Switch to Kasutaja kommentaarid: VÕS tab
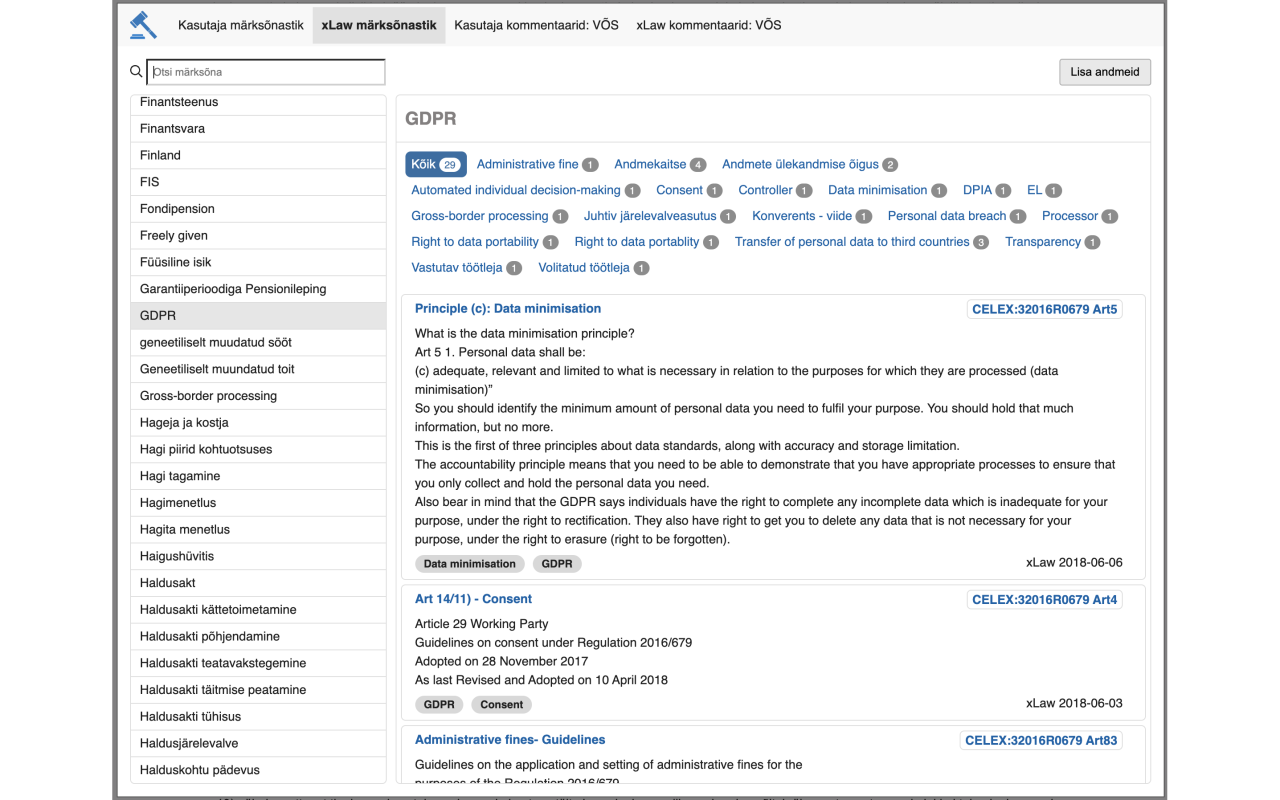Viewport: 1280px width, 800px height. 537,25
